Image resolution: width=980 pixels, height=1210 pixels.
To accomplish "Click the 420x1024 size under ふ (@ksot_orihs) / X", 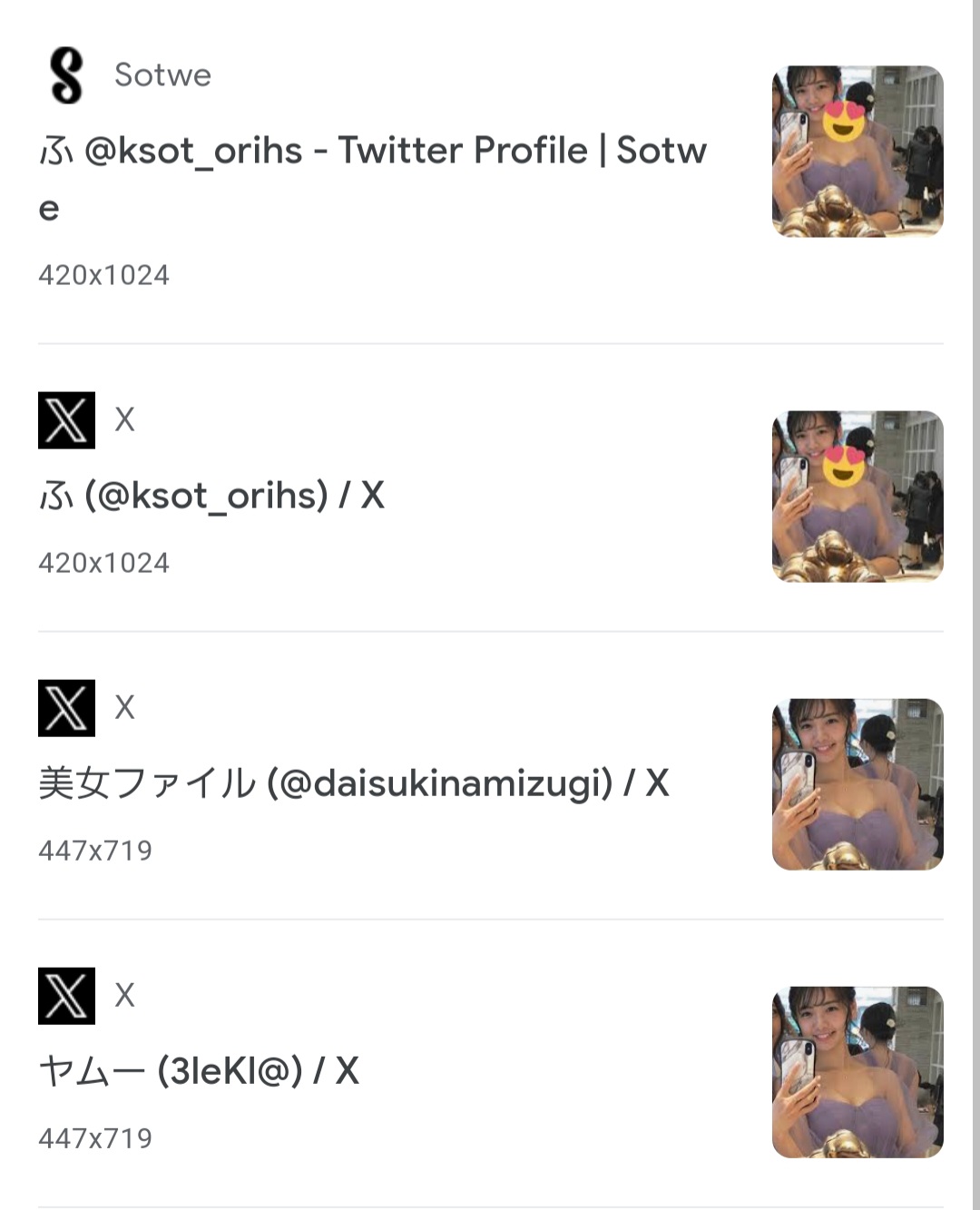I will [x=103, y=563].
